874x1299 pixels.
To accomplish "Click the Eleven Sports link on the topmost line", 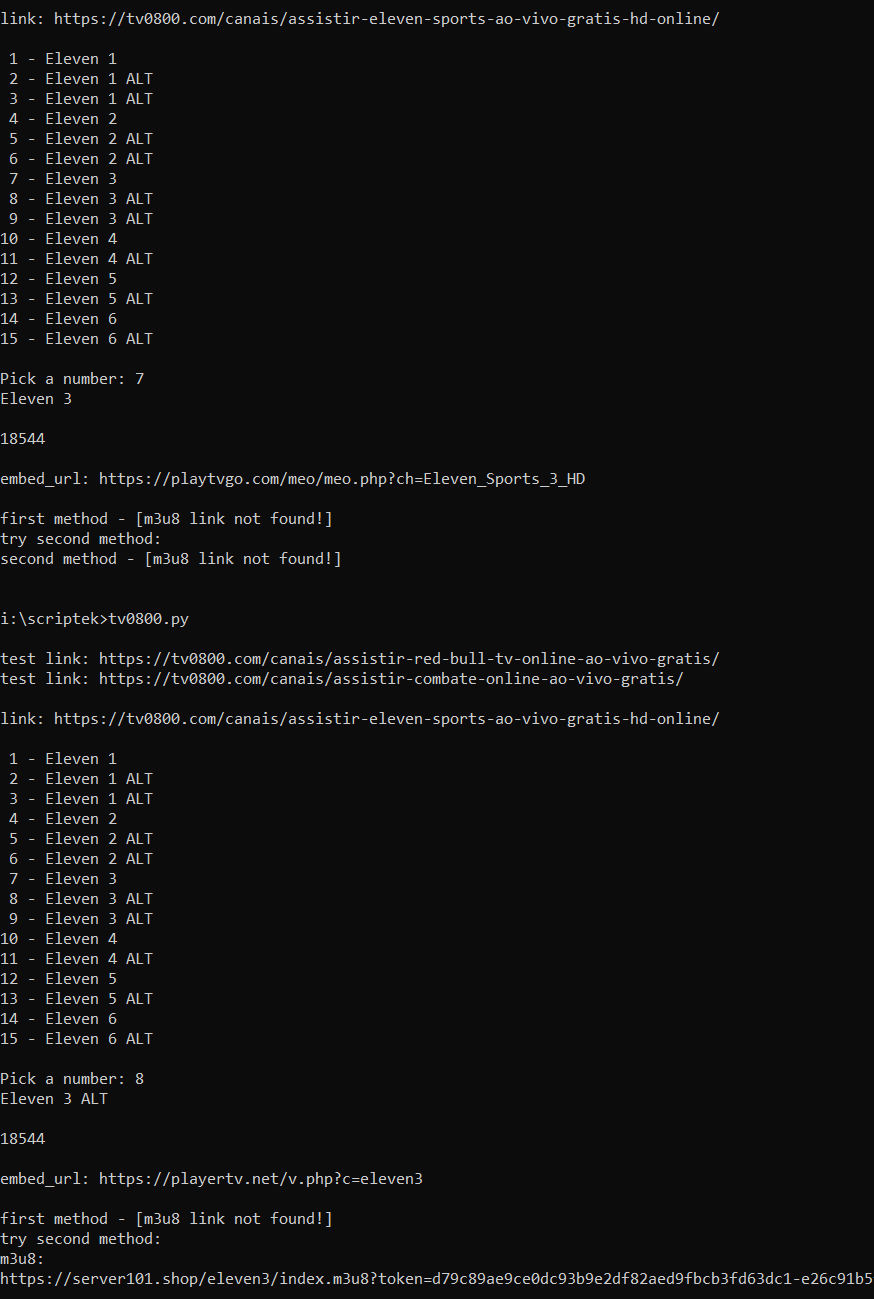I will [386, 19].
